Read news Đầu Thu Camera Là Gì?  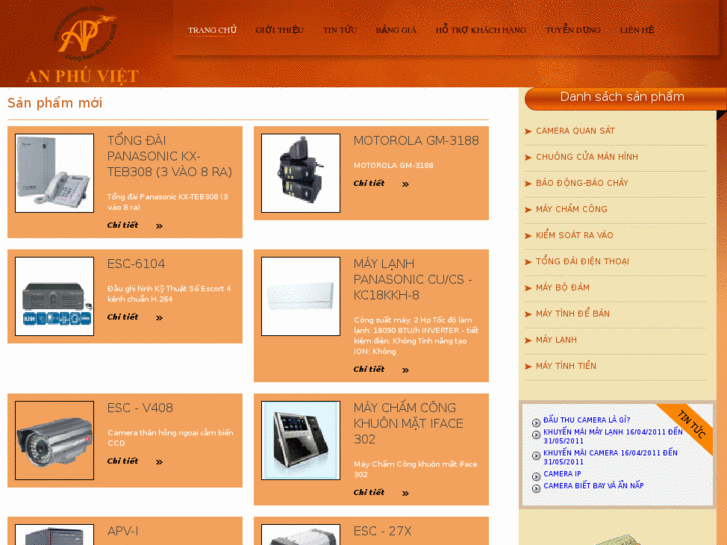click(x=587, y=420)
